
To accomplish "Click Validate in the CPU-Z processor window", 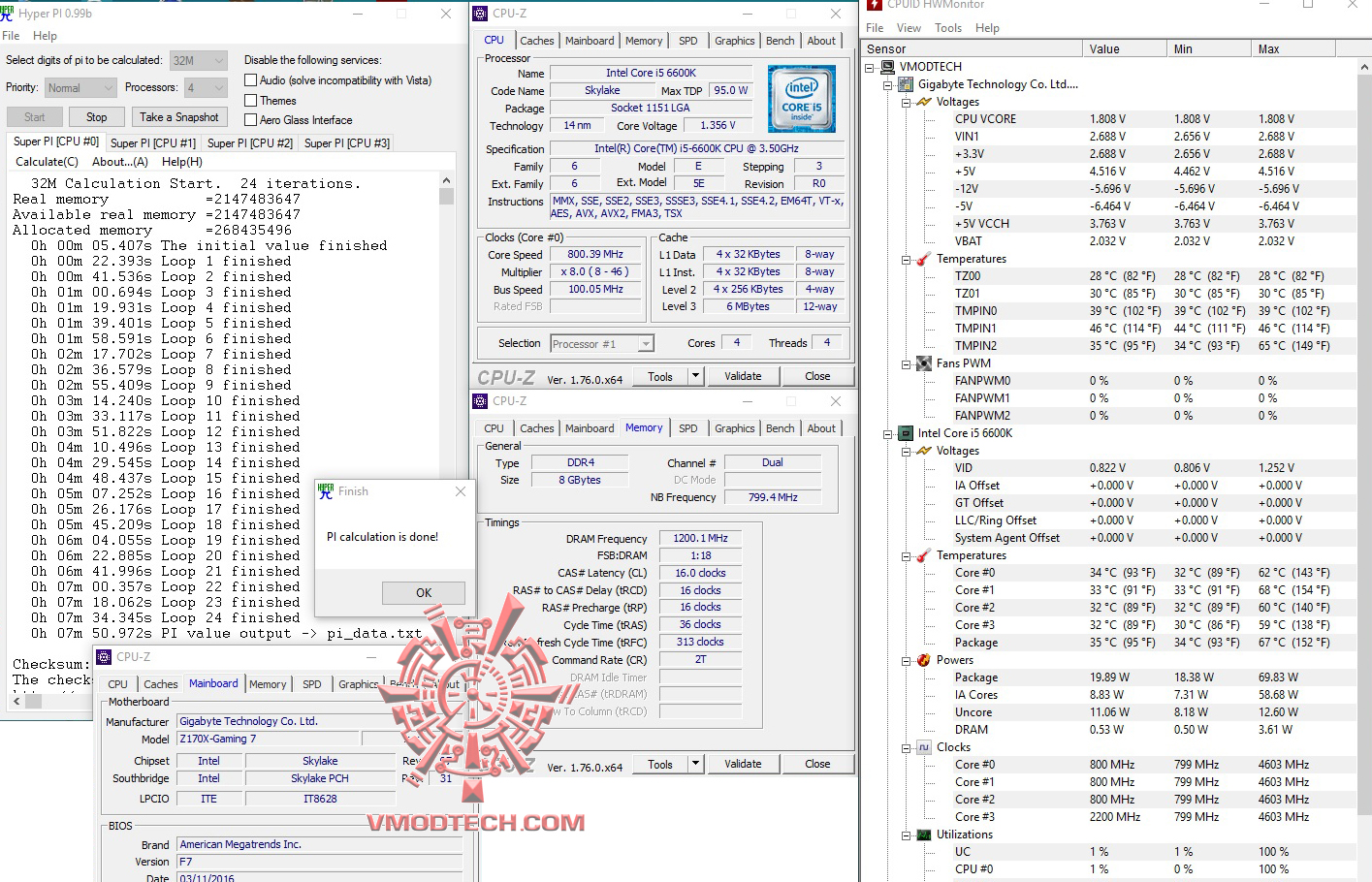I will 743,376.
